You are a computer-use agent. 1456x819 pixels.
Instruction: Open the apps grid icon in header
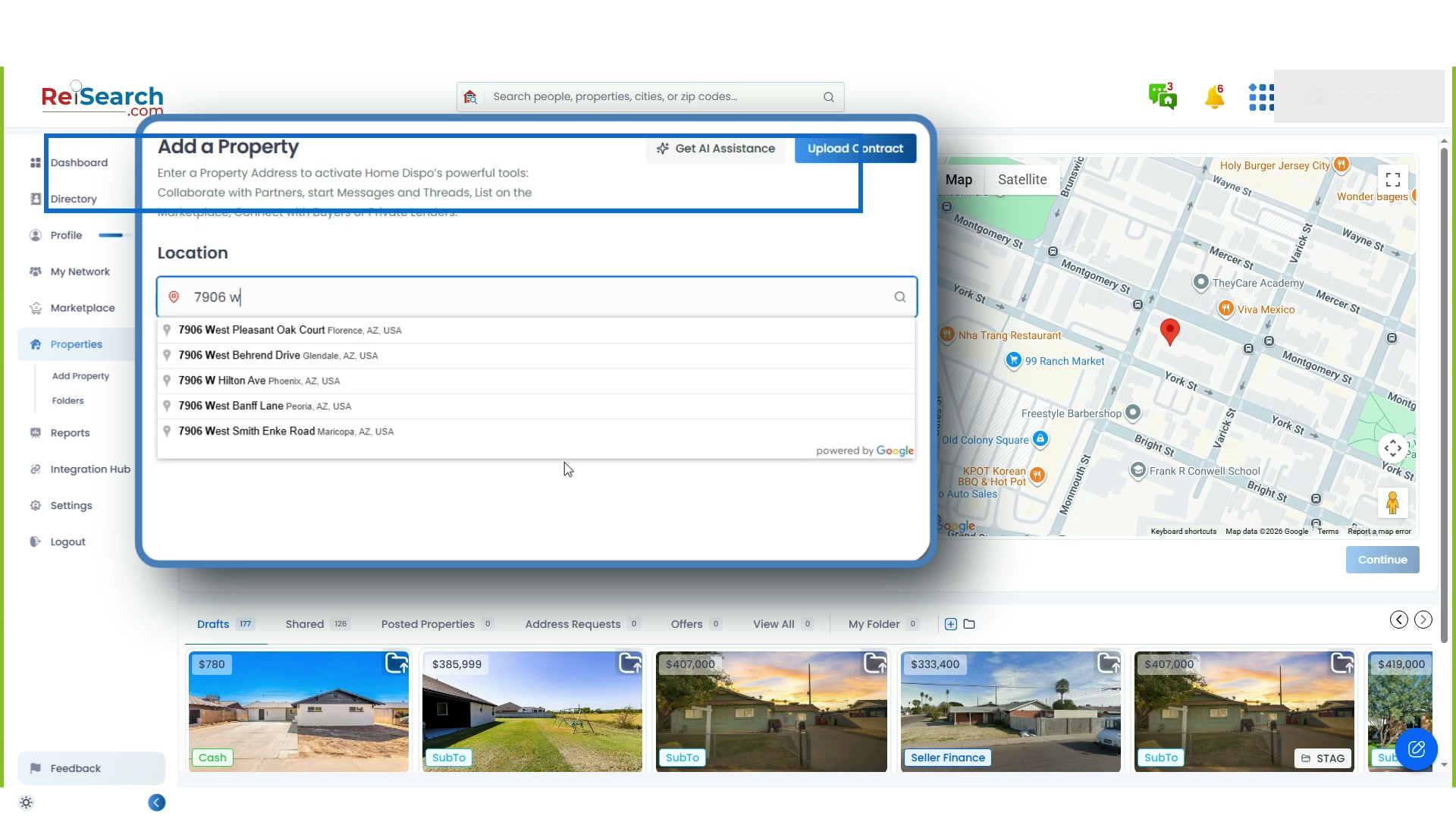[x=1261, y=97]
